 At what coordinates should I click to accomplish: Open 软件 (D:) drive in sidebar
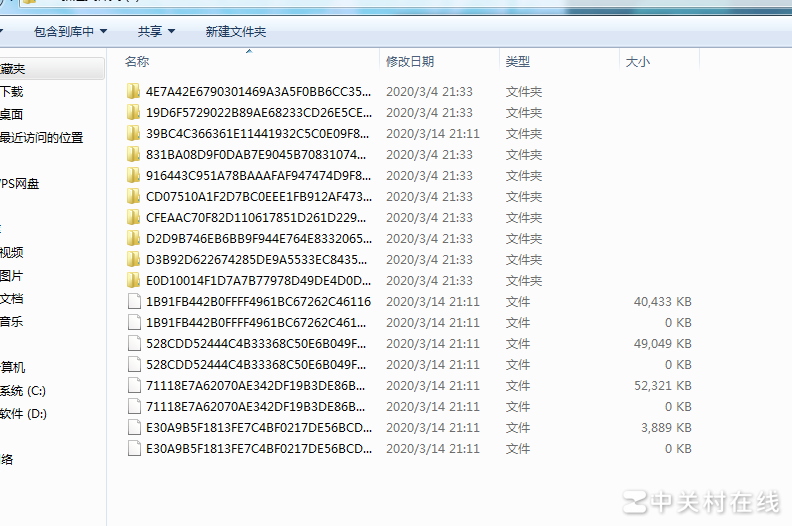click(23, 414)
